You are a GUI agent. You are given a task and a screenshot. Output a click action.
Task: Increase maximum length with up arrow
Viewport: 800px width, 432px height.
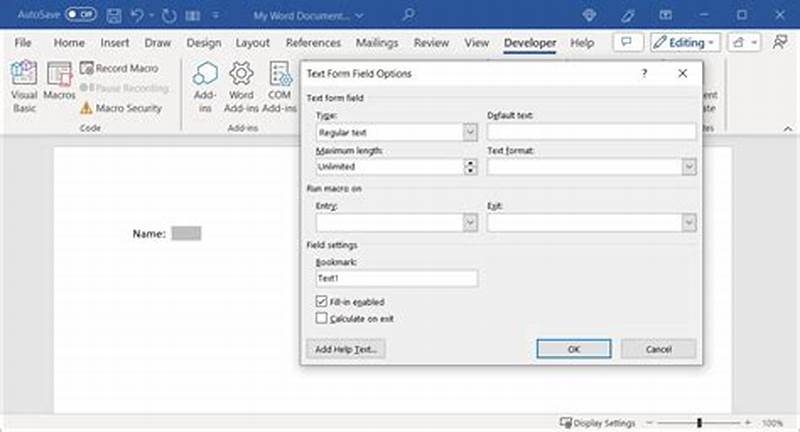click(x=470, y=163)
